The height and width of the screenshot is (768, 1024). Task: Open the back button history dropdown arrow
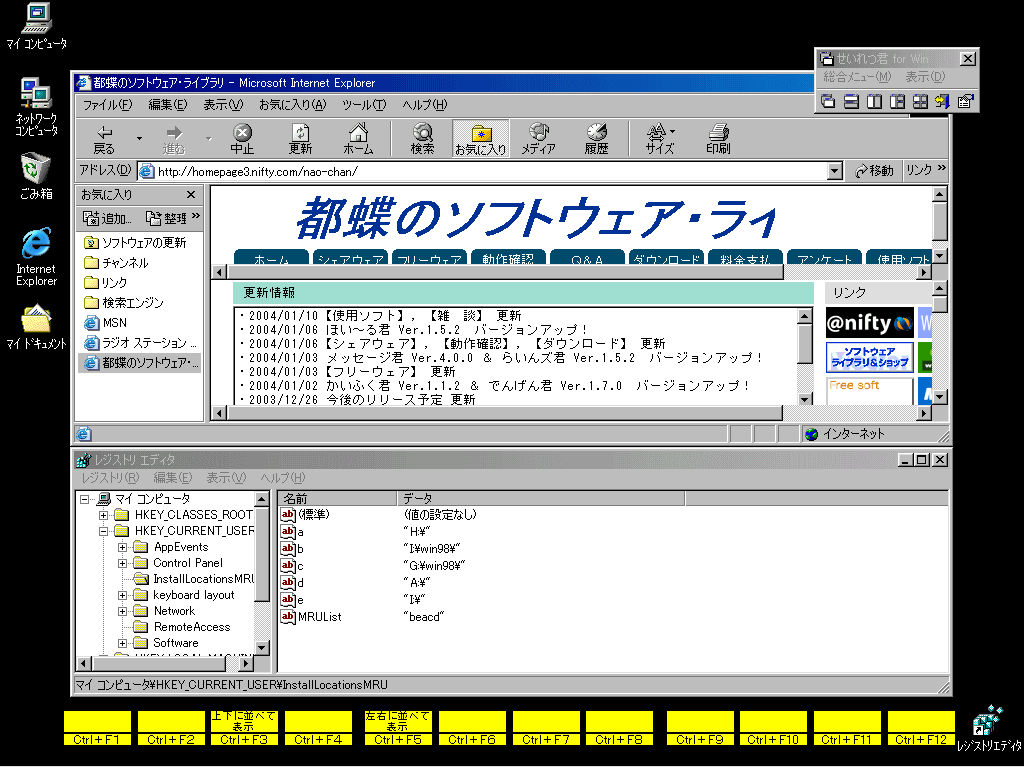pos(138,138)
